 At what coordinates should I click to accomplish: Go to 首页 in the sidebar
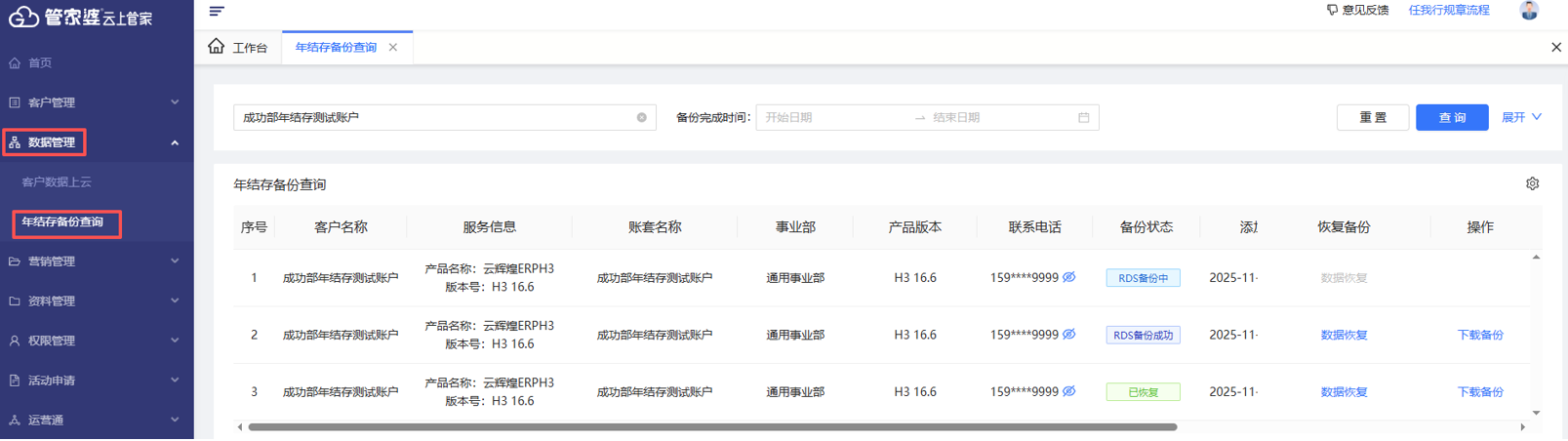(x=40, y=63)
